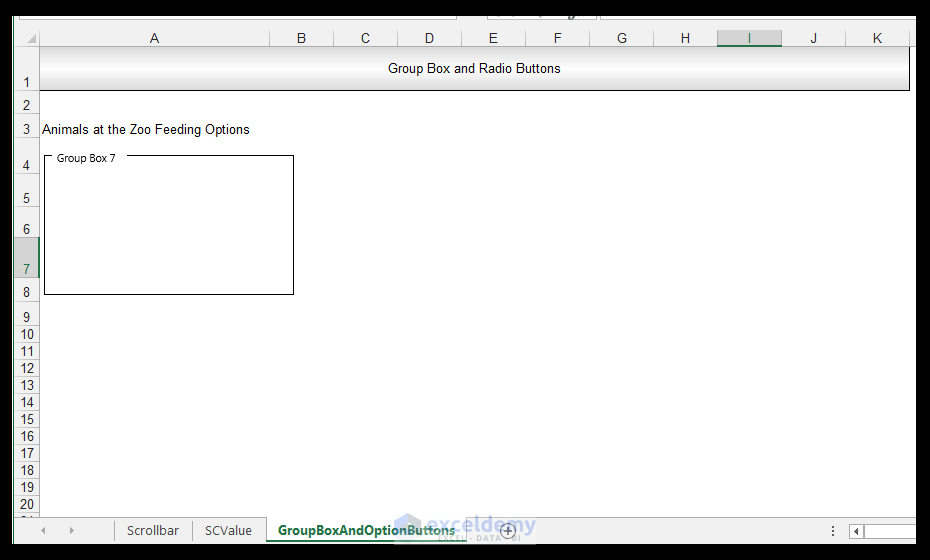The height and width of the screenshot is (560, 930).
Task: Go to next sheet tab arrow
Action: [x=72, y=530]
